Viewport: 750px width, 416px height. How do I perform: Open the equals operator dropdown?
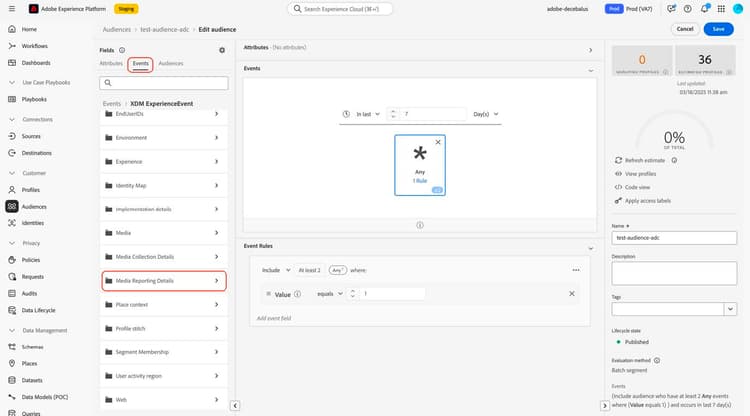(330, 294)
